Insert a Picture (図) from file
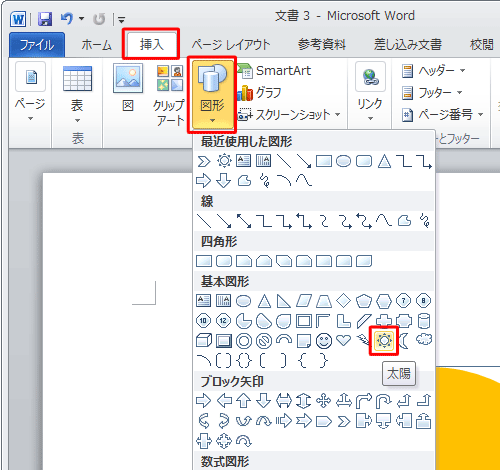 tap(128, 87)
